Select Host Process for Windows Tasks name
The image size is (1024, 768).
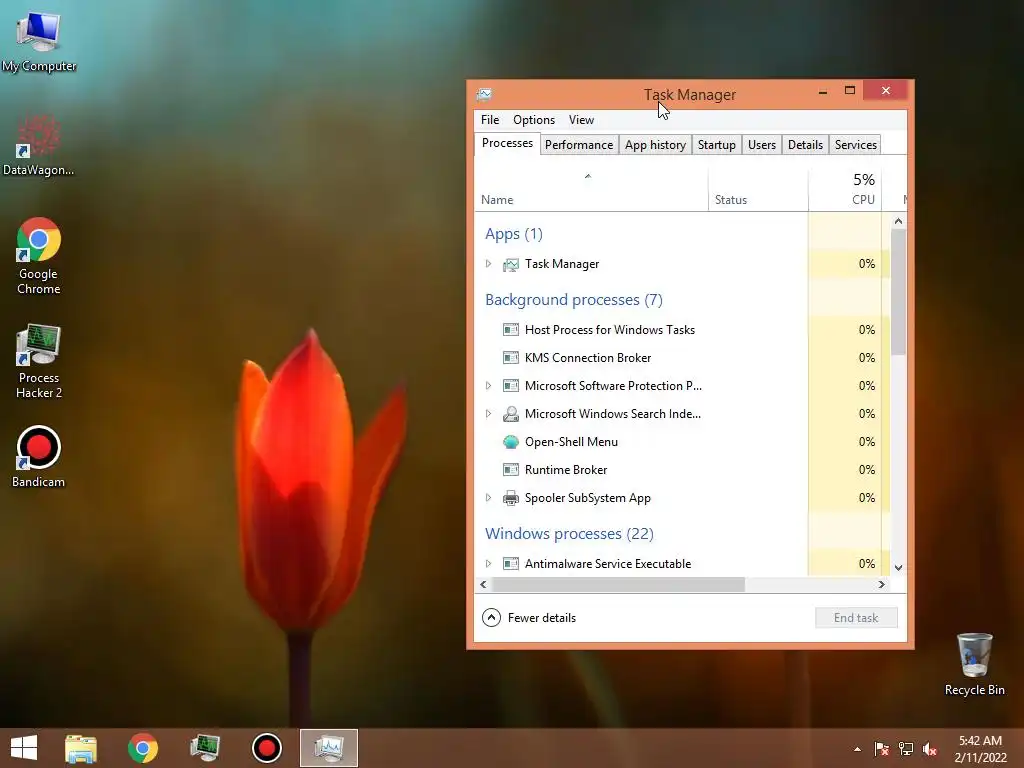(610, 330)
